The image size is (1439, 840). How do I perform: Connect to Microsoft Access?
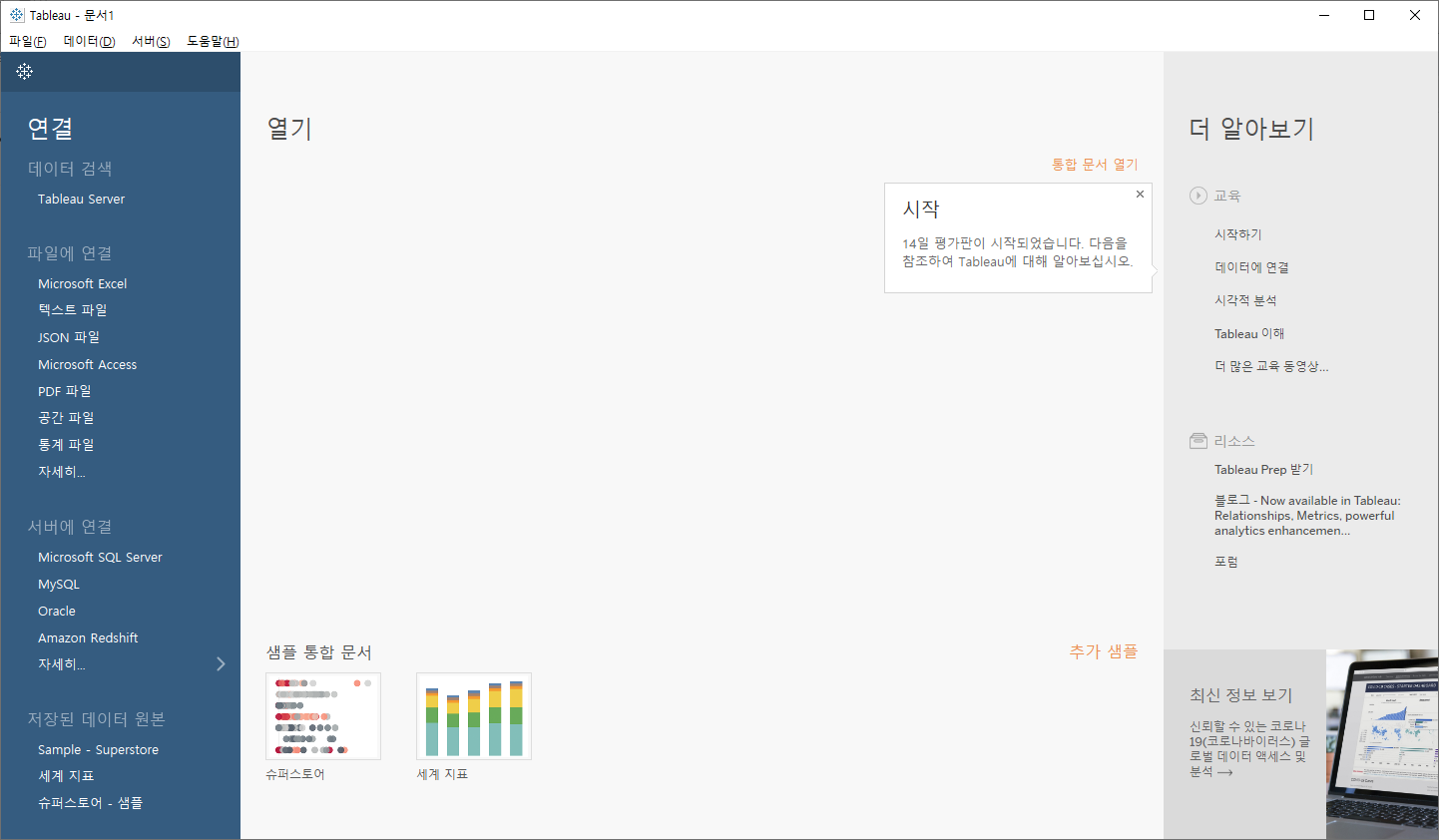(x=88, y=364)
